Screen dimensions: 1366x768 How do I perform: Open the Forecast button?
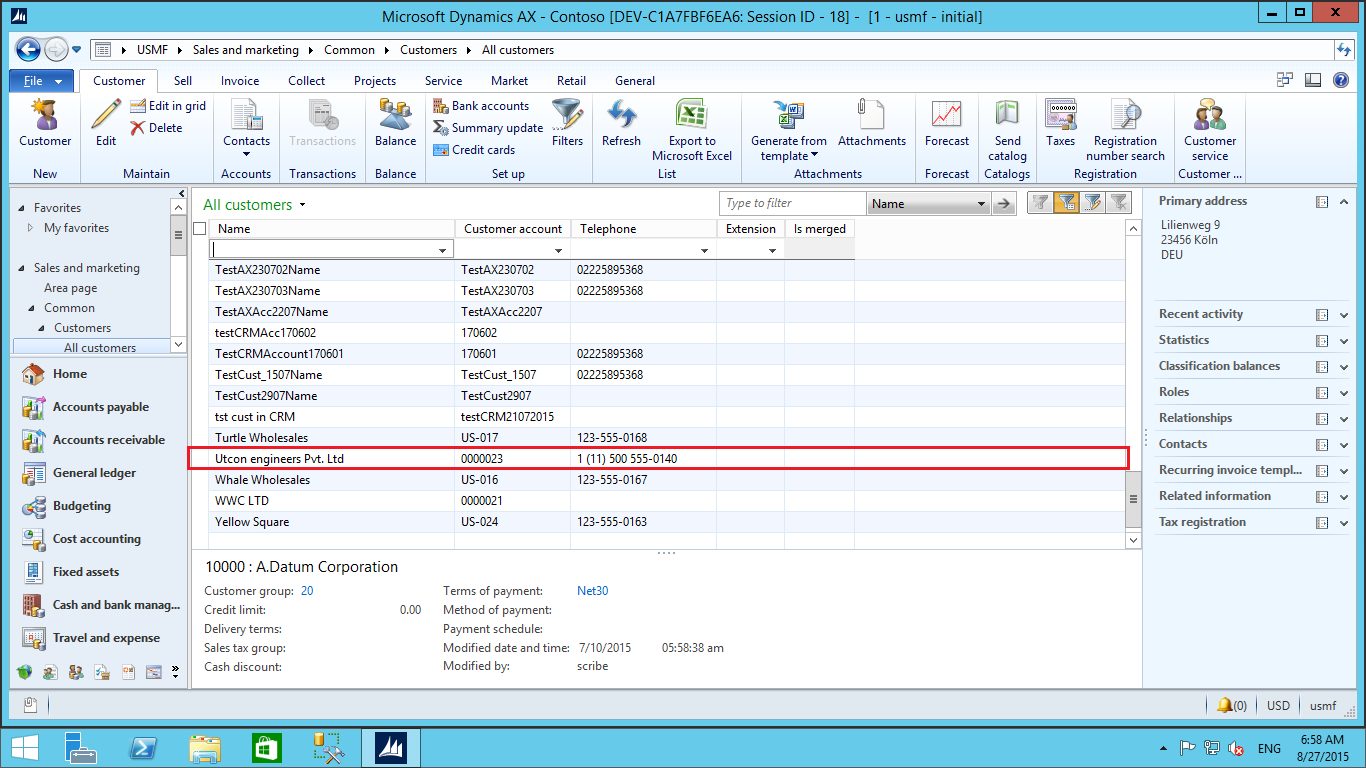click(x=947, y=124)
